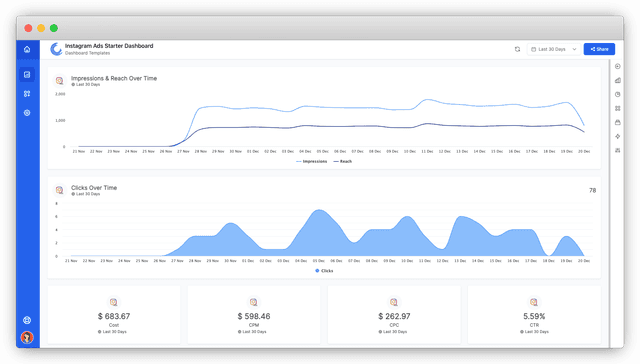Go to the Home icon in sidebar

27,49
